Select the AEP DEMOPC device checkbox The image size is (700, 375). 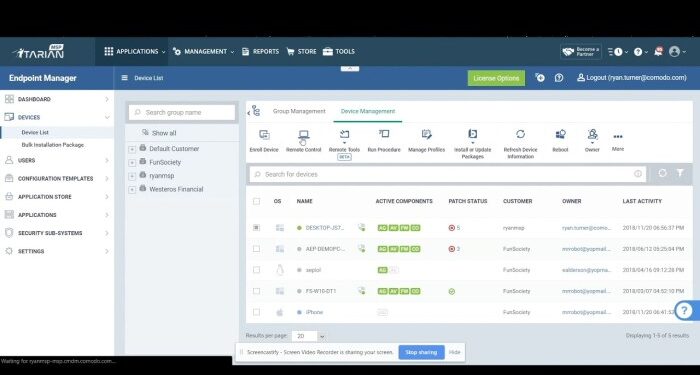(256, 249)
